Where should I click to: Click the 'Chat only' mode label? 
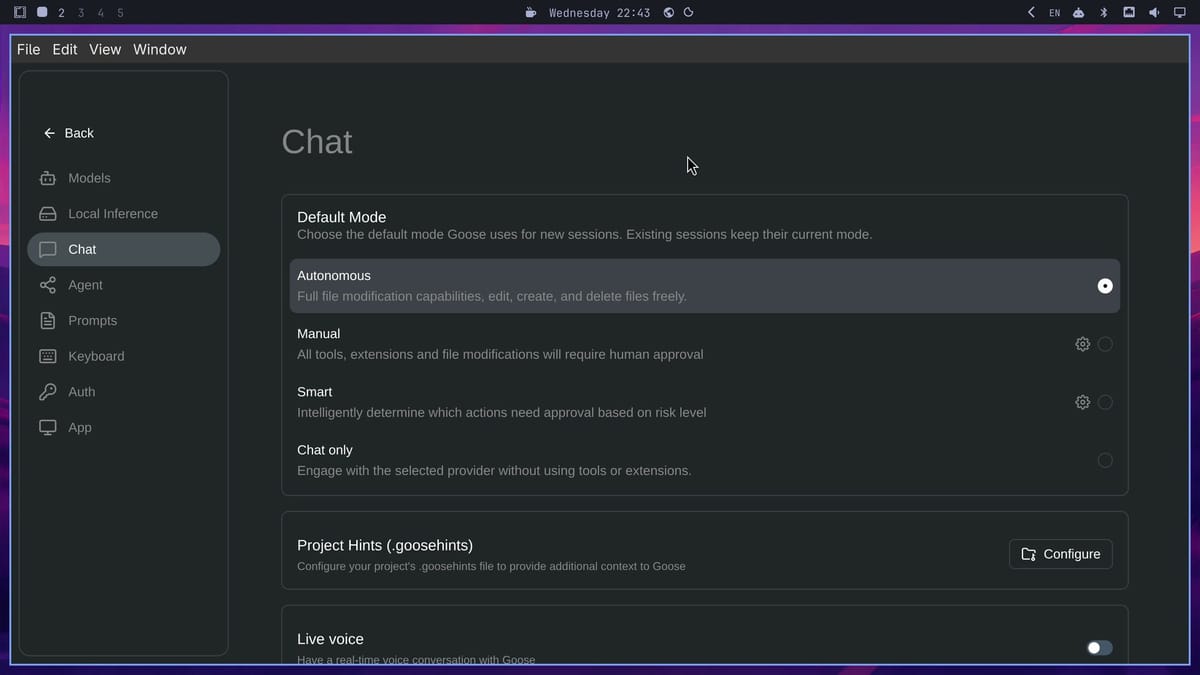(325, 450)
